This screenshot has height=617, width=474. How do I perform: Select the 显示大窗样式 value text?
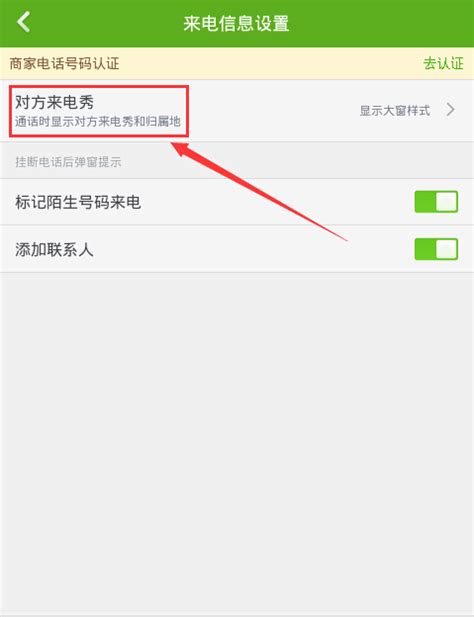[x=395, y=111]
